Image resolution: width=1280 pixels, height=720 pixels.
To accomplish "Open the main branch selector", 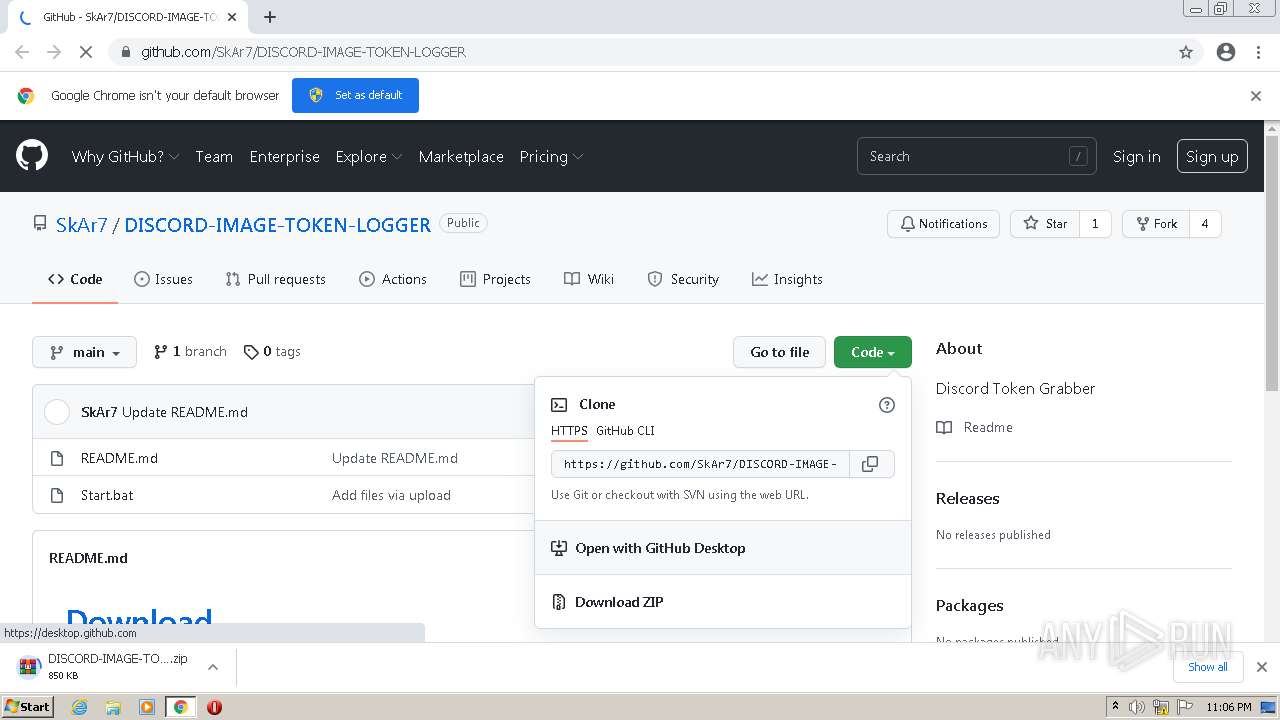I will point(85,352).
